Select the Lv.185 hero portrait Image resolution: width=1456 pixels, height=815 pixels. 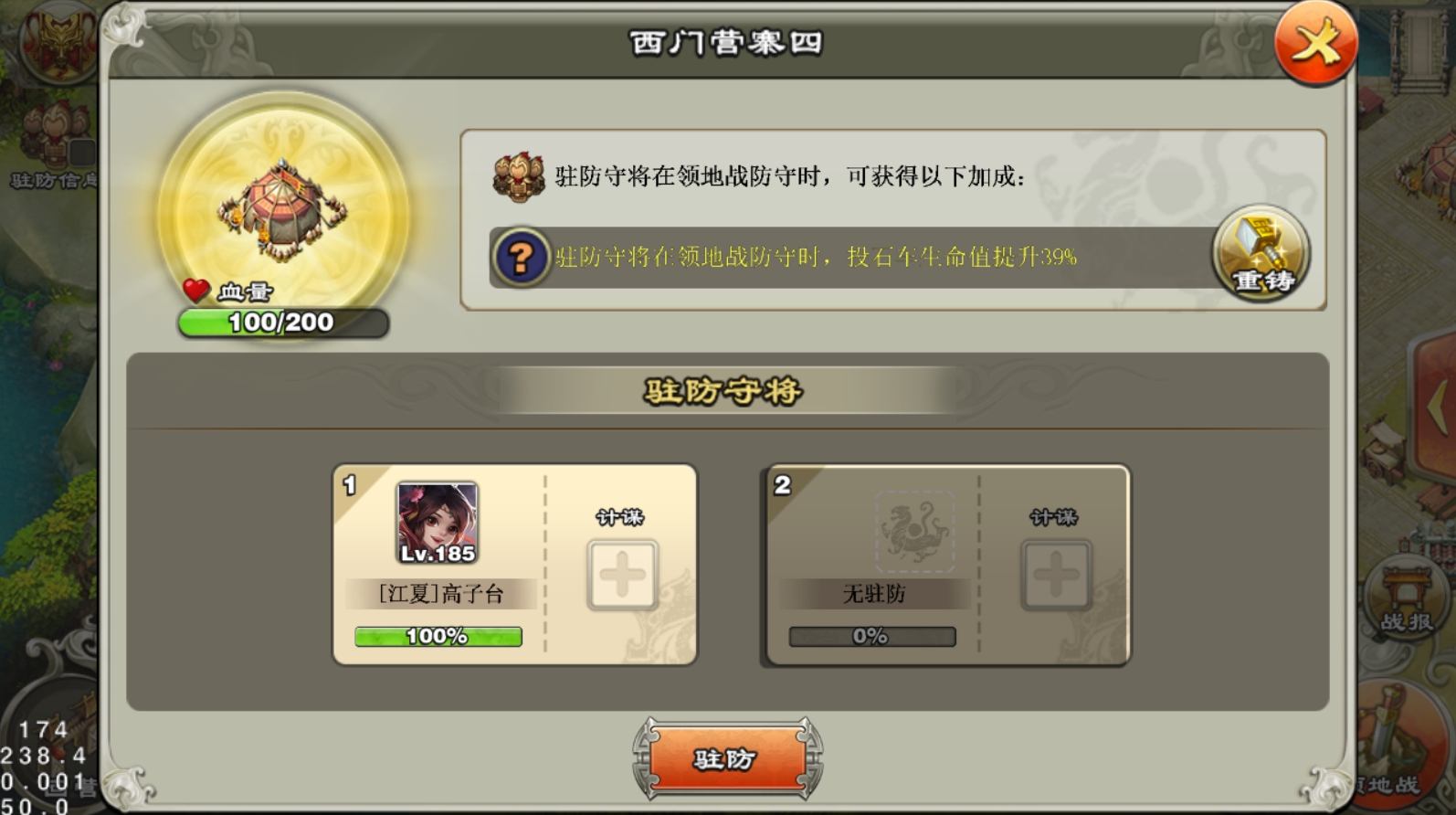point(438,524)
